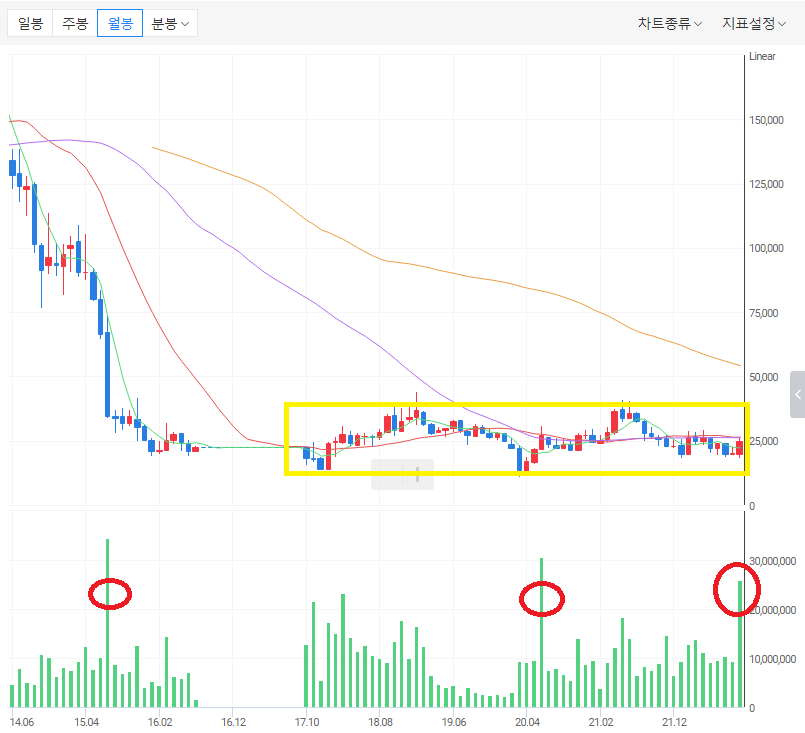Click the 15.04 date axis label

point(86,722)
